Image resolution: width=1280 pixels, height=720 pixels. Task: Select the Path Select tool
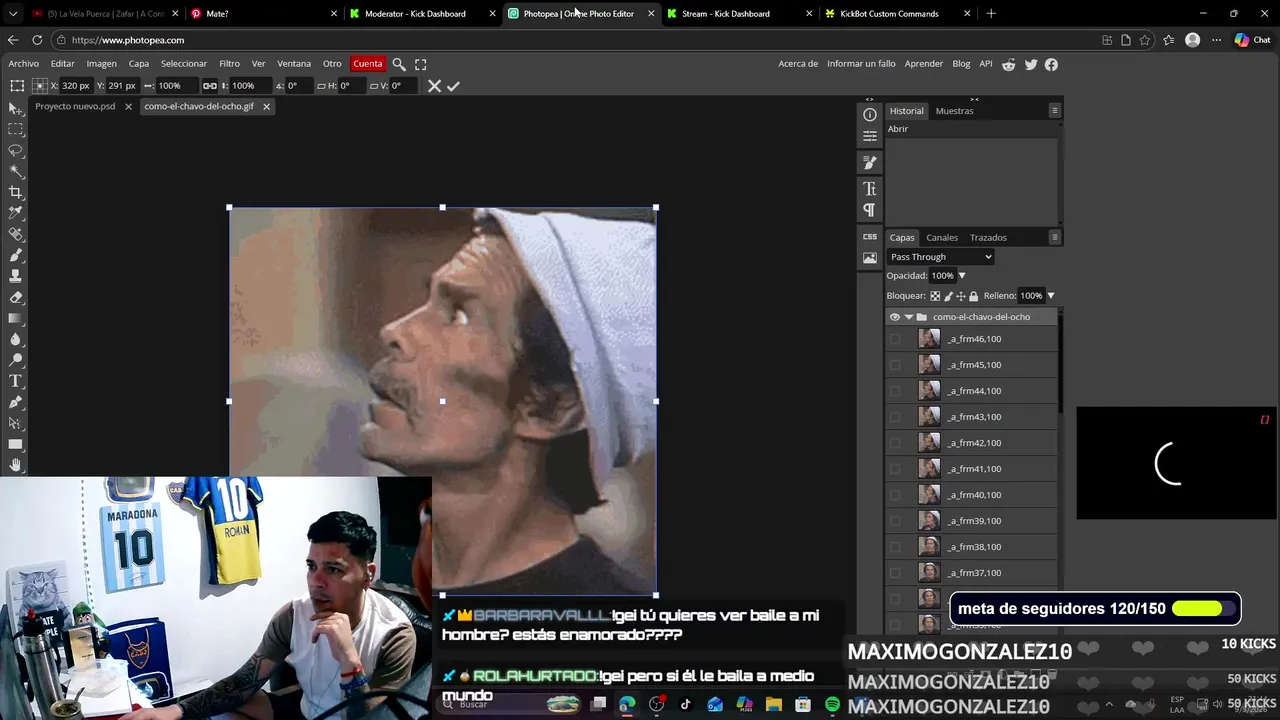coord(15,423)
